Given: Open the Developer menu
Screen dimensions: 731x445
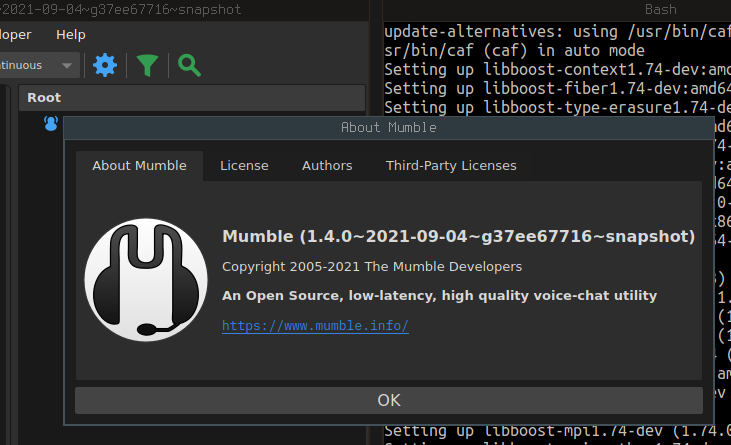Looking at the screenshot, I should 16,34.
